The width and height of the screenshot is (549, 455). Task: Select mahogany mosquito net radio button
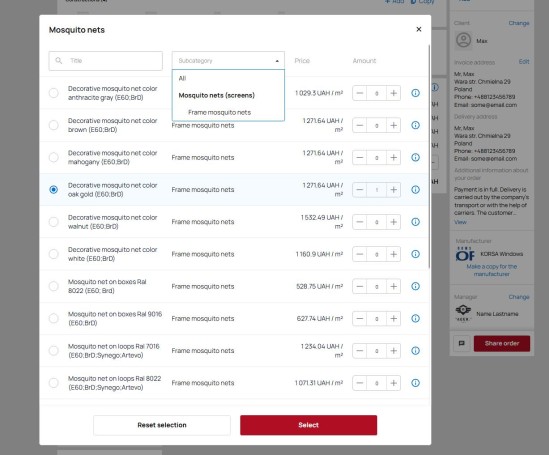[x=54, y=158]
